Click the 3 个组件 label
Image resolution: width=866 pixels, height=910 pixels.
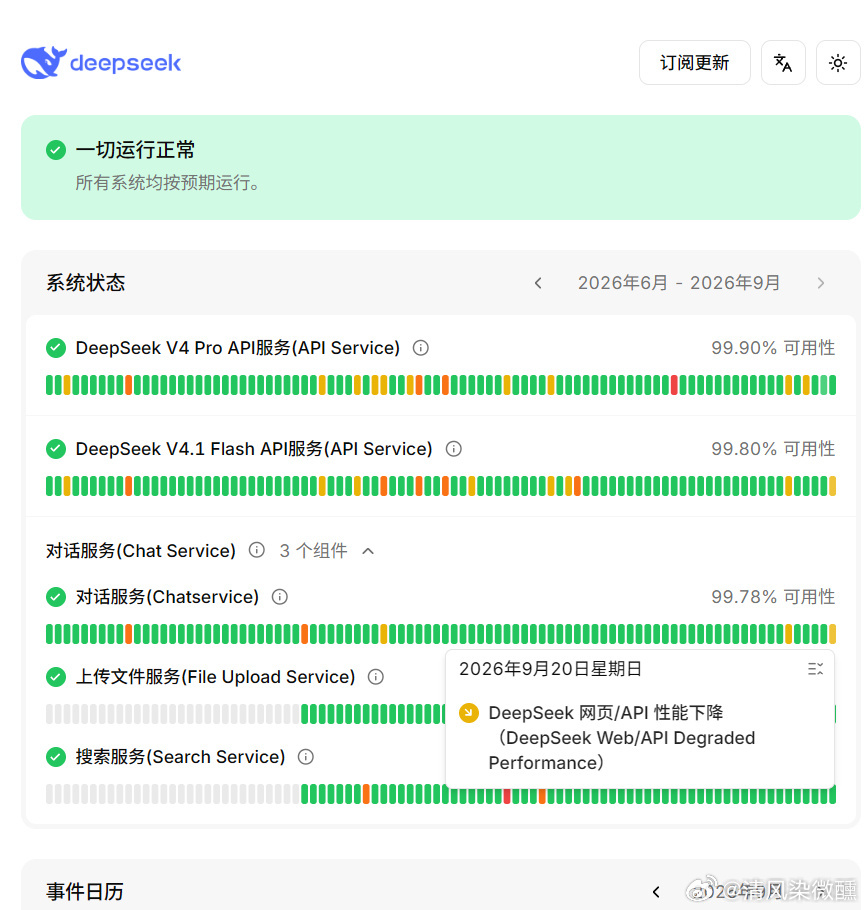click(313, 550)
